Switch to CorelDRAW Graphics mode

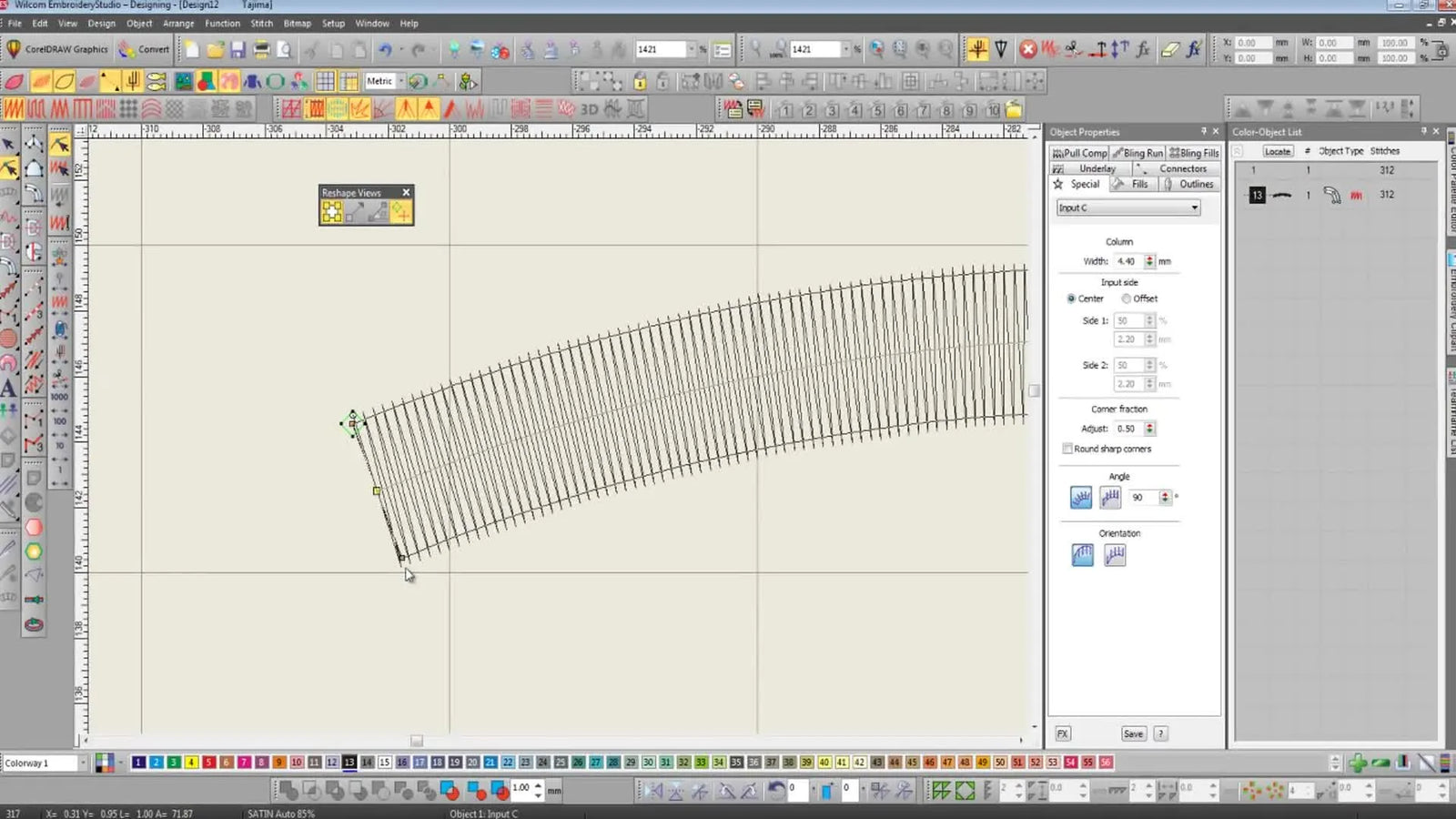pyautogui.click(x=57, y=49)
